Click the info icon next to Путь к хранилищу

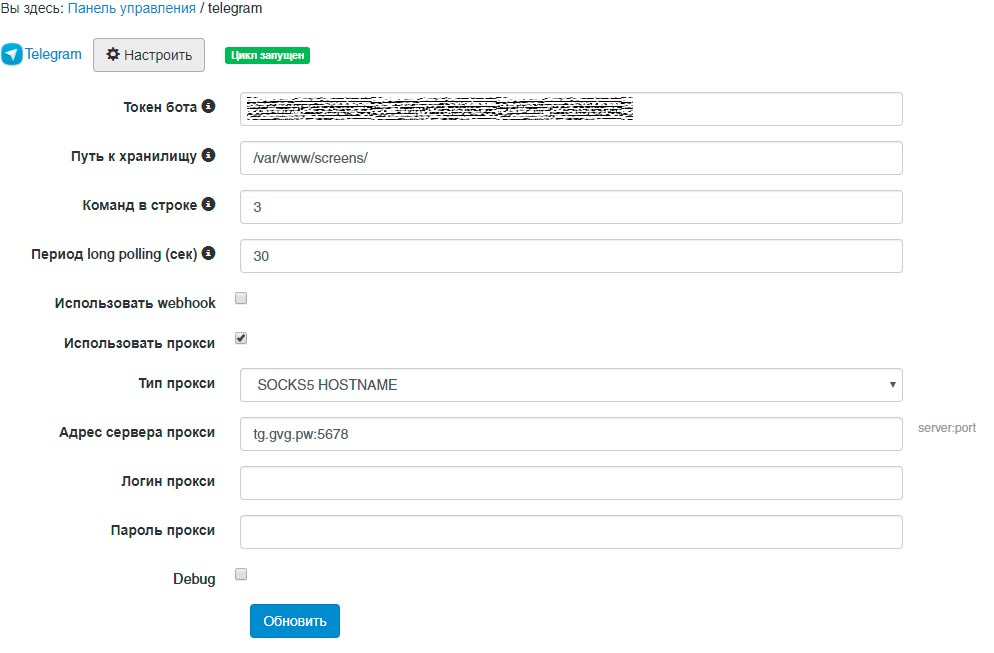(208, 156)
